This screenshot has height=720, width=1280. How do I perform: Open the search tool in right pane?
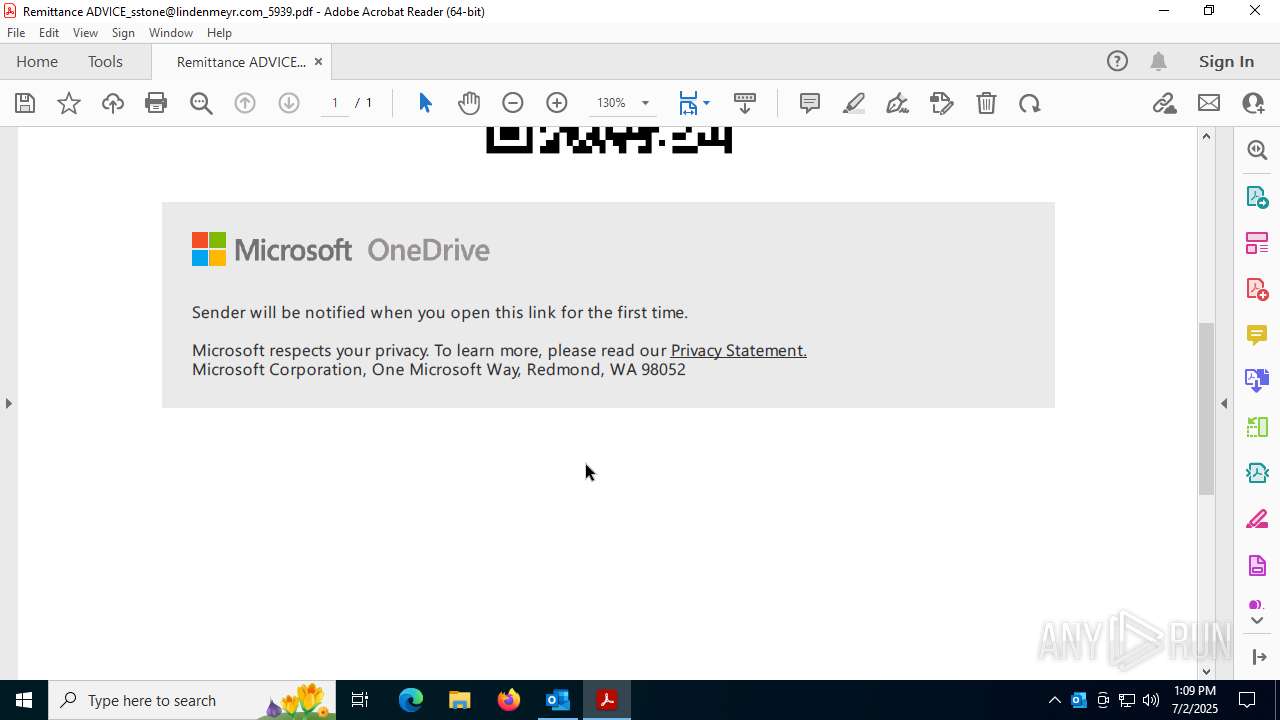point(1257,150)
